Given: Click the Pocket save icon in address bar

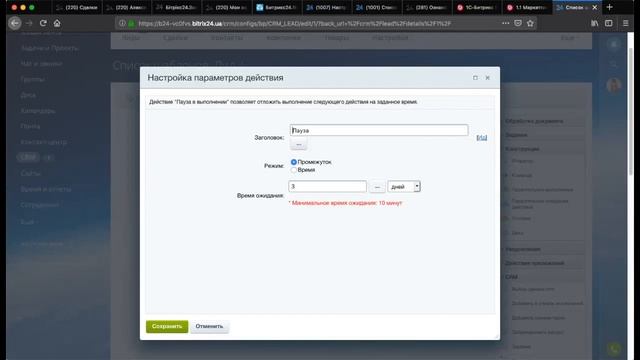Looking at the screenshot, I should 518,23.
